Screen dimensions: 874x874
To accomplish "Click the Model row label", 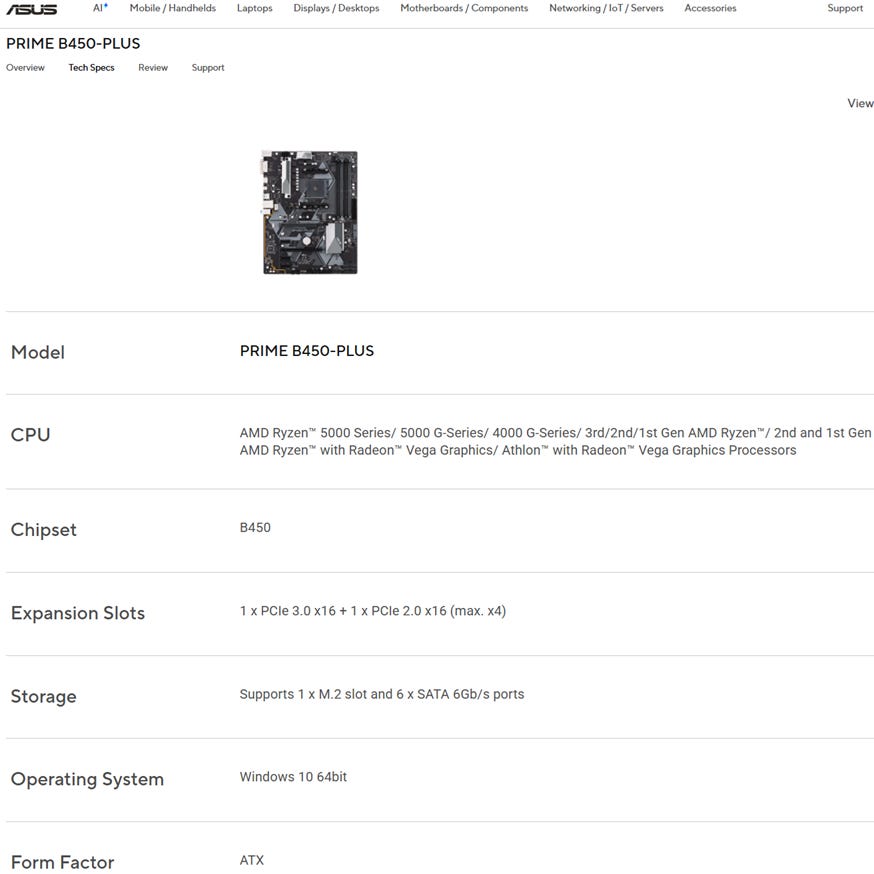I will point(38,352).
